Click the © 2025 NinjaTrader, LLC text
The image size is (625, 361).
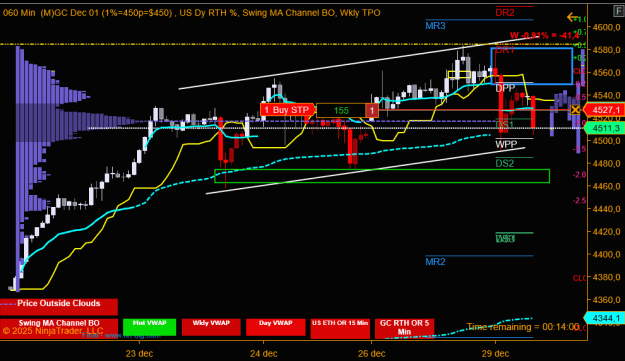(53, 331)
